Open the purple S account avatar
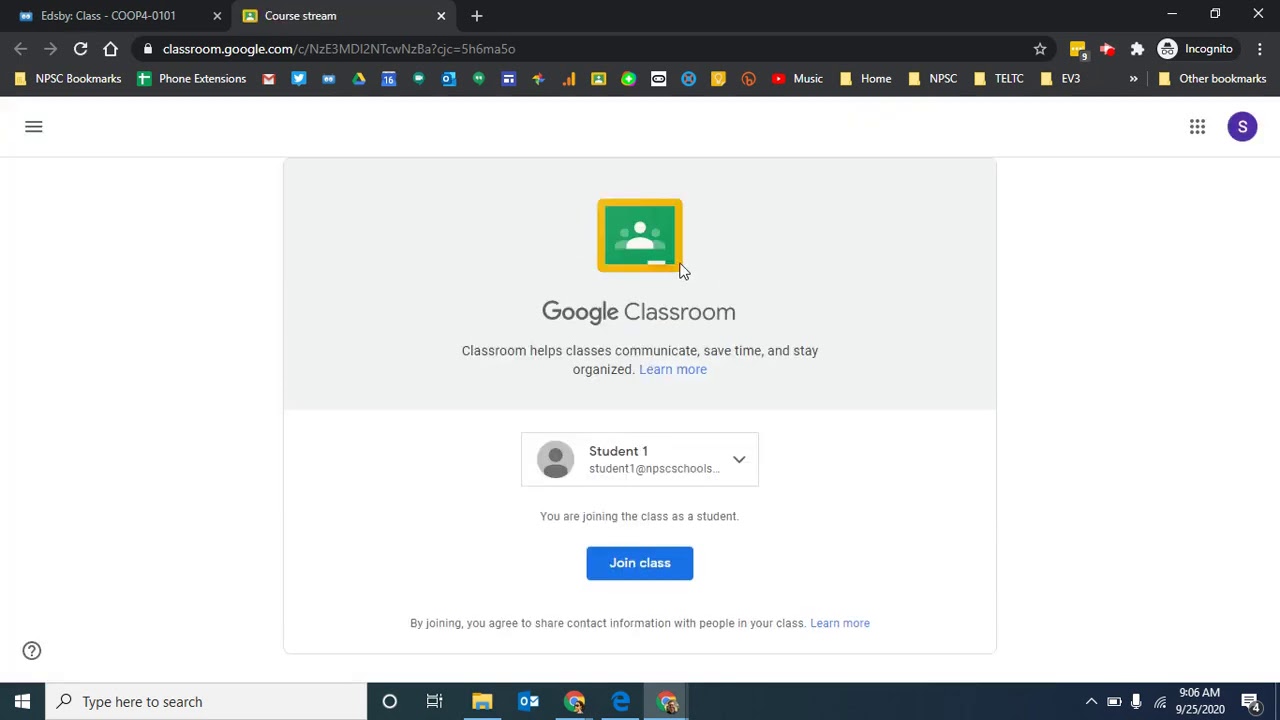Viewport: 1280px width, 720px height. (1242, 126)
